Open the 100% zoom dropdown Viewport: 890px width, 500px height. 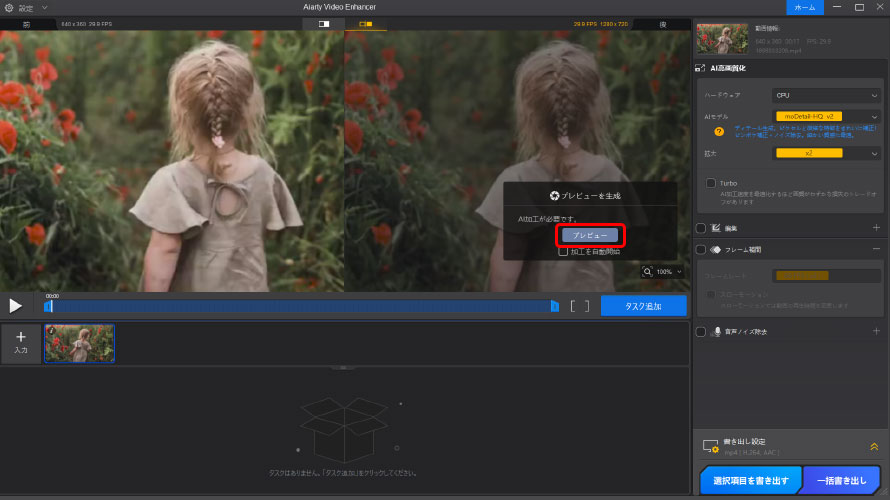(x=669, y=272)
